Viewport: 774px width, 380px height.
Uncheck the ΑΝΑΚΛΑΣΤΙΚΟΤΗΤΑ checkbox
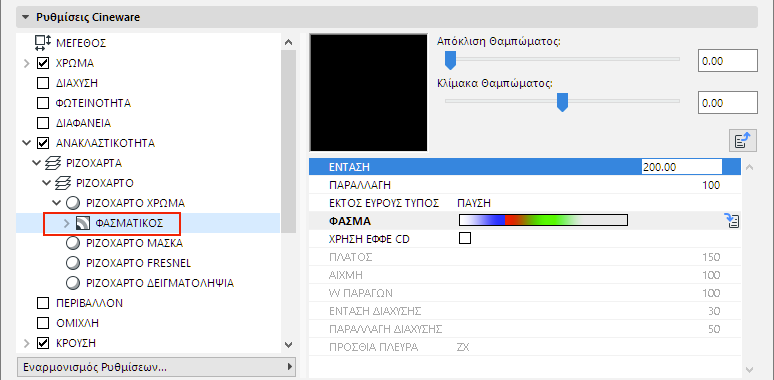tap(43, 143)
